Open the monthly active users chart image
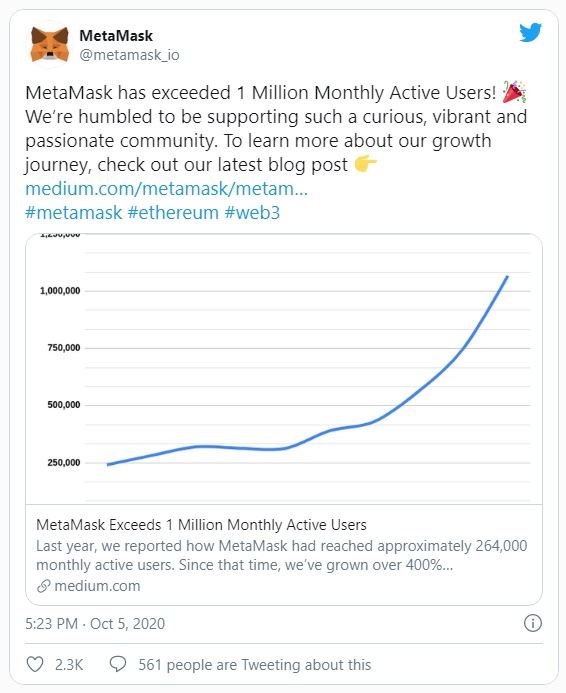 (x=284, y=369)
